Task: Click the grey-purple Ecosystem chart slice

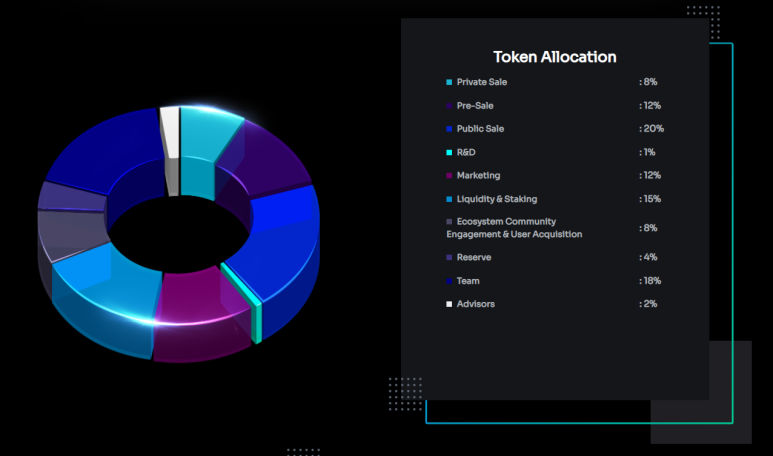Action: click(x=69, y=232)
